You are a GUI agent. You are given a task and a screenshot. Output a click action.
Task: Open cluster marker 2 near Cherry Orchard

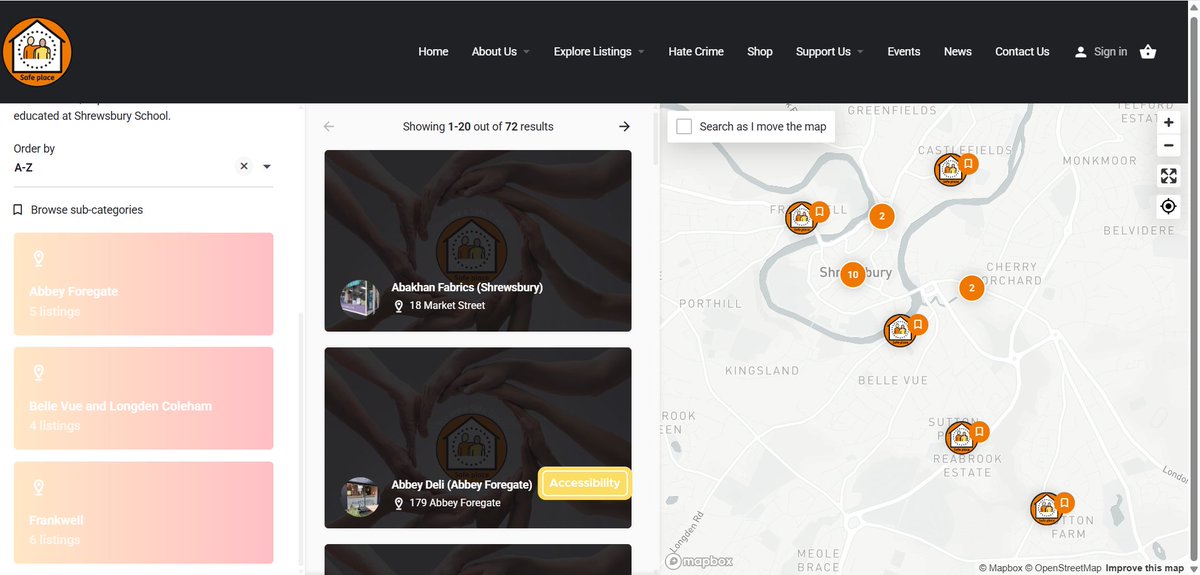coord(971,288)
